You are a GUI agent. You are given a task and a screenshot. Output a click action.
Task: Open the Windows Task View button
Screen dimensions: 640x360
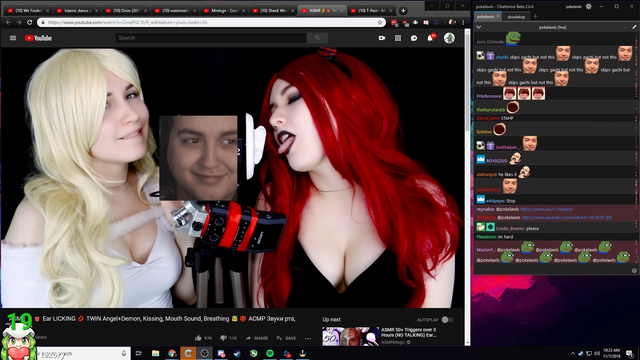click(139, 353)
